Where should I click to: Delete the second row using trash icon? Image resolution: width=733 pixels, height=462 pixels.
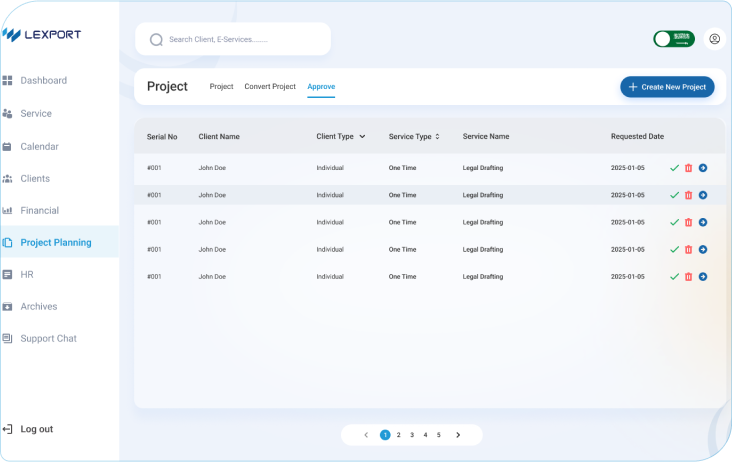point(688,195)
